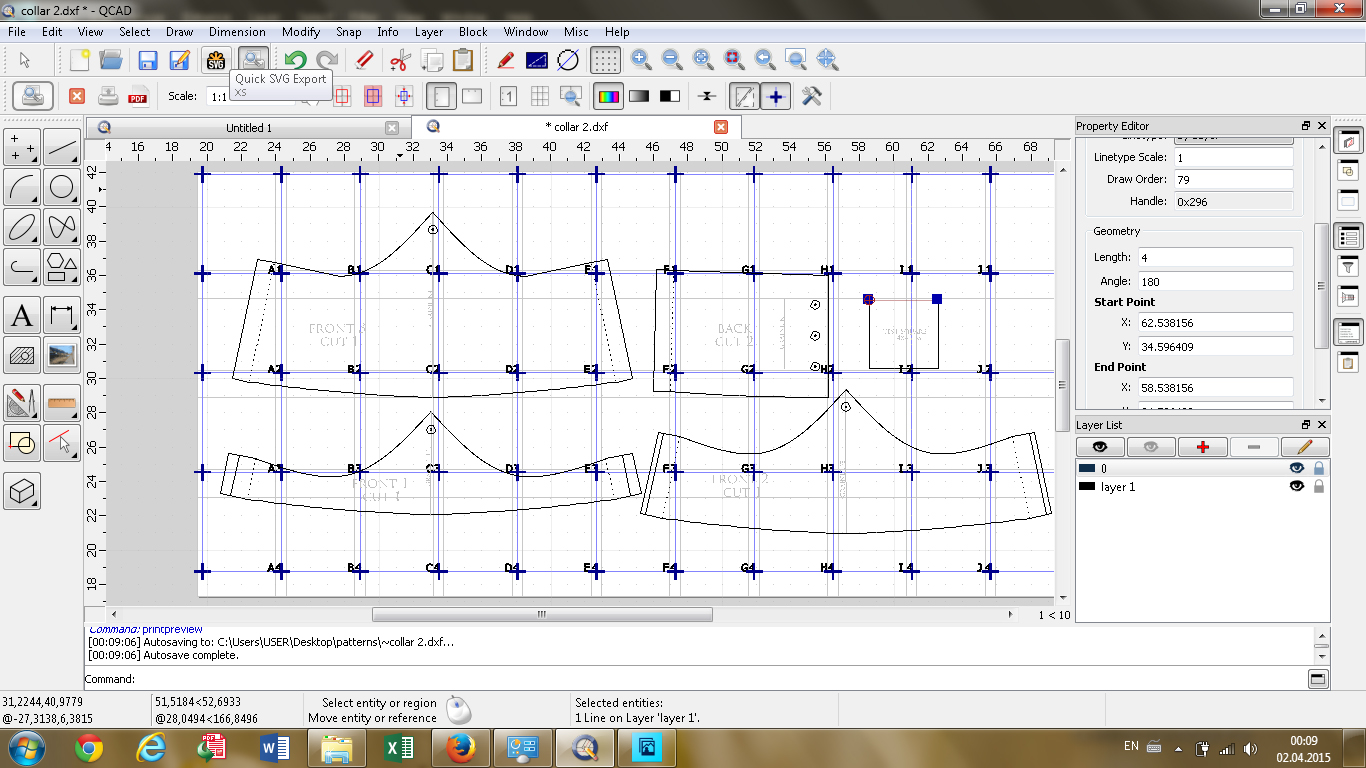Click the Undo arrow

click(x=294, y=60)
